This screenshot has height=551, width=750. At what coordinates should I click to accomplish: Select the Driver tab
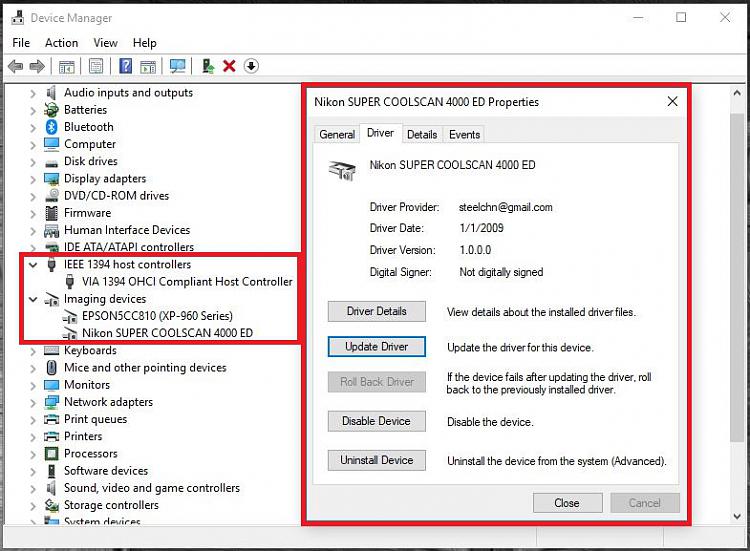380,133
